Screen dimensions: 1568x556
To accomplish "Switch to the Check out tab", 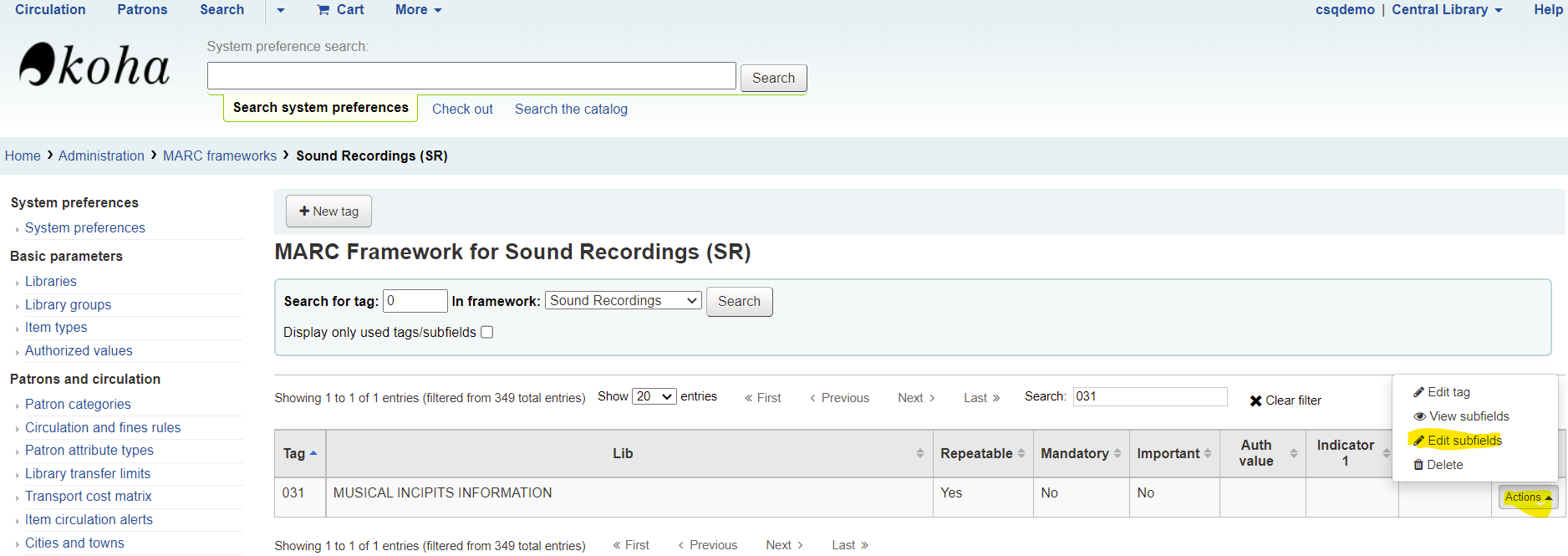I will 462,109.
